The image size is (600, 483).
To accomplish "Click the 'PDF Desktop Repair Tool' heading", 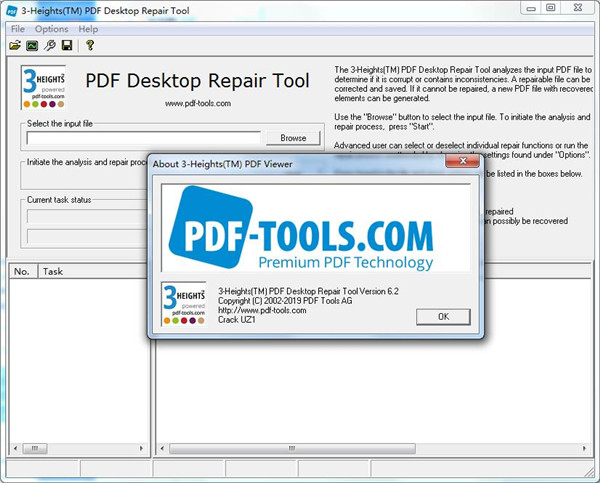I will point(197,81).
